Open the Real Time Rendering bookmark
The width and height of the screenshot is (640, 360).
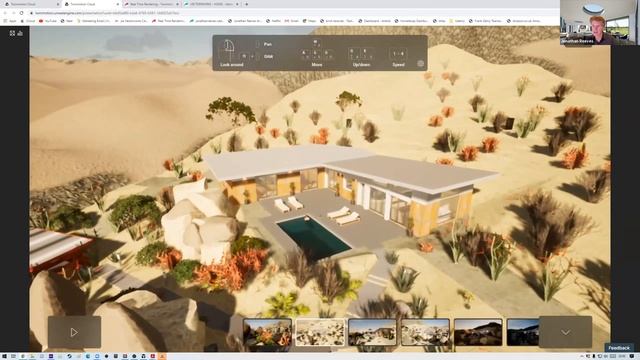pyautogui.click(x=169, y=21)
